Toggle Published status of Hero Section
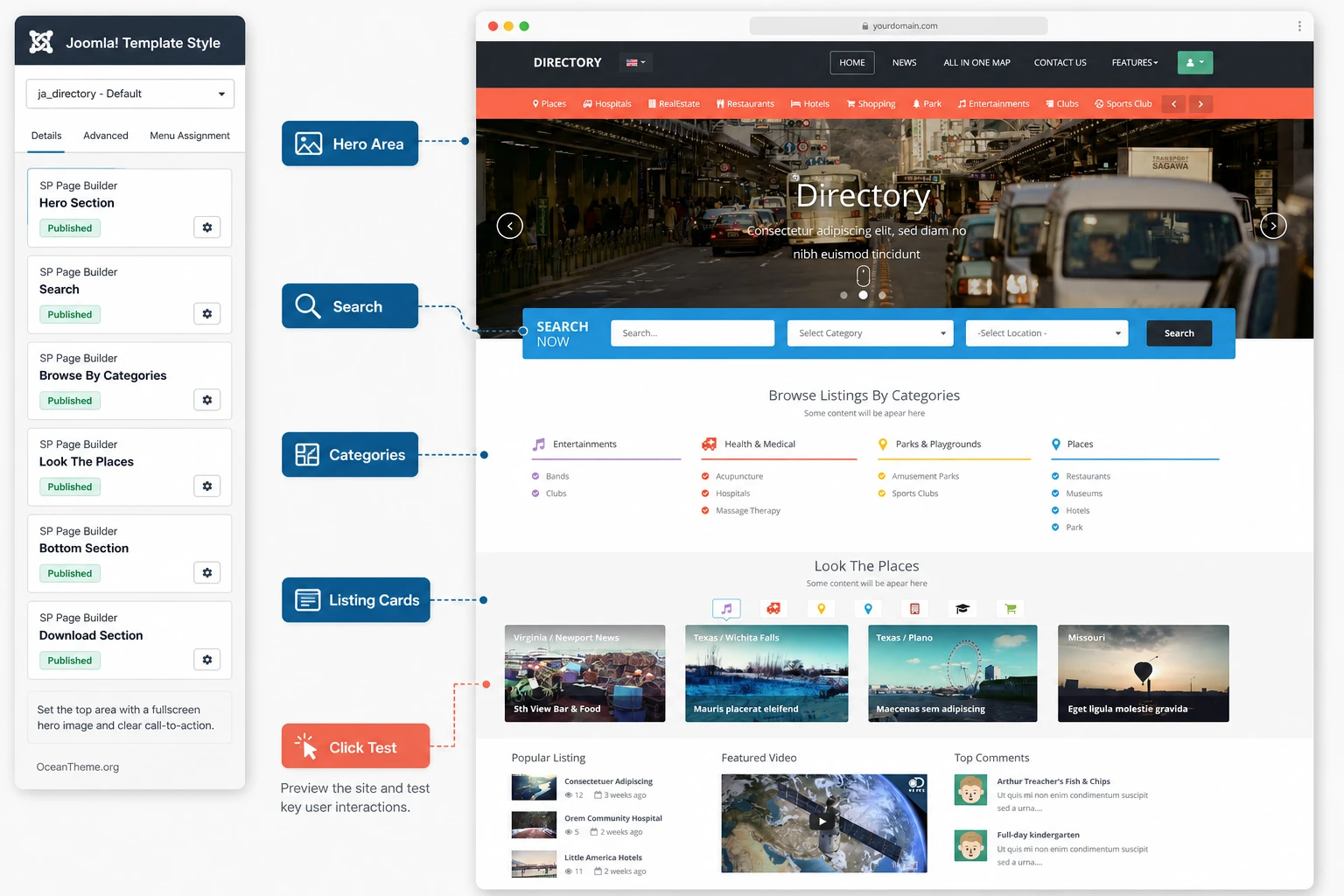 point(70,227)
